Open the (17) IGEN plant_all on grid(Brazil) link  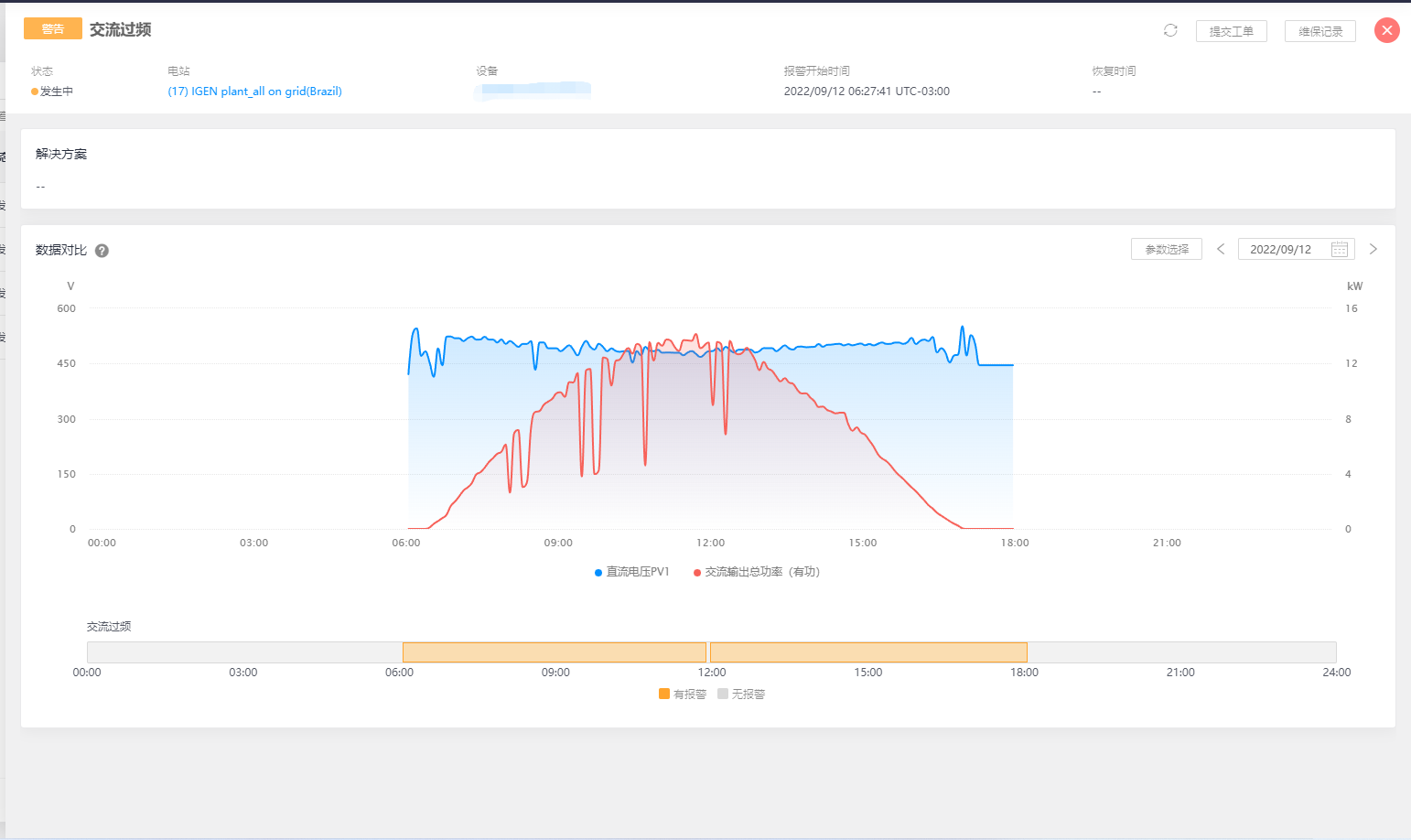tap(254, 92)
